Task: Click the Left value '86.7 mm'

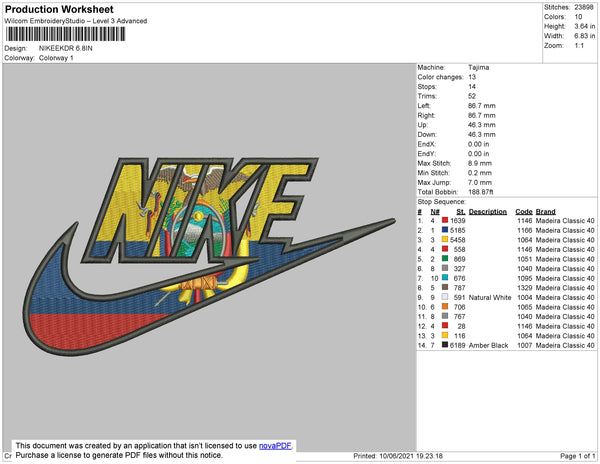Action: [481, 106]
